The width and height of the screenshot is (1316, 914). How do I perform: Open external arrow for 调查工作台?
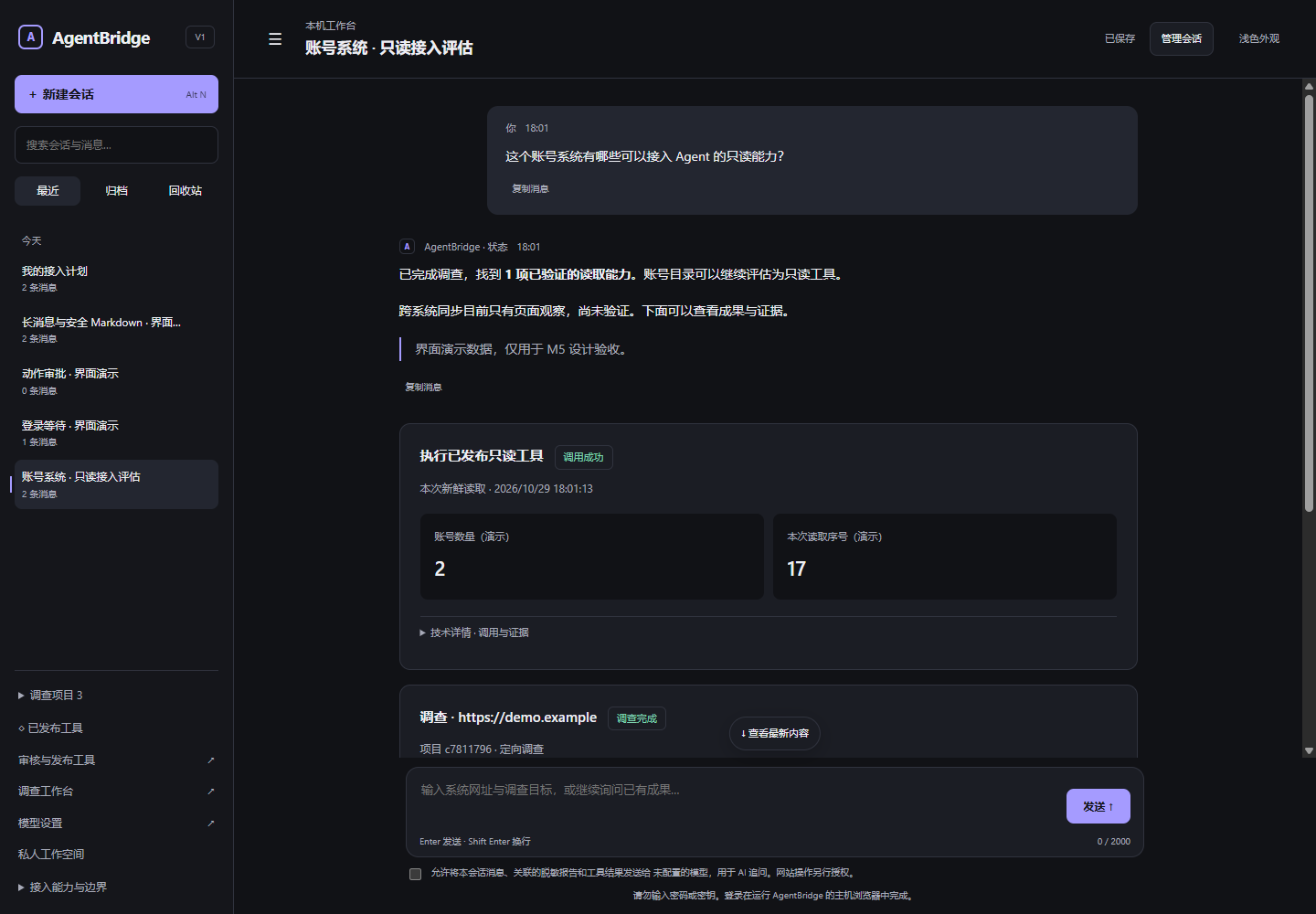coord(210,792)
